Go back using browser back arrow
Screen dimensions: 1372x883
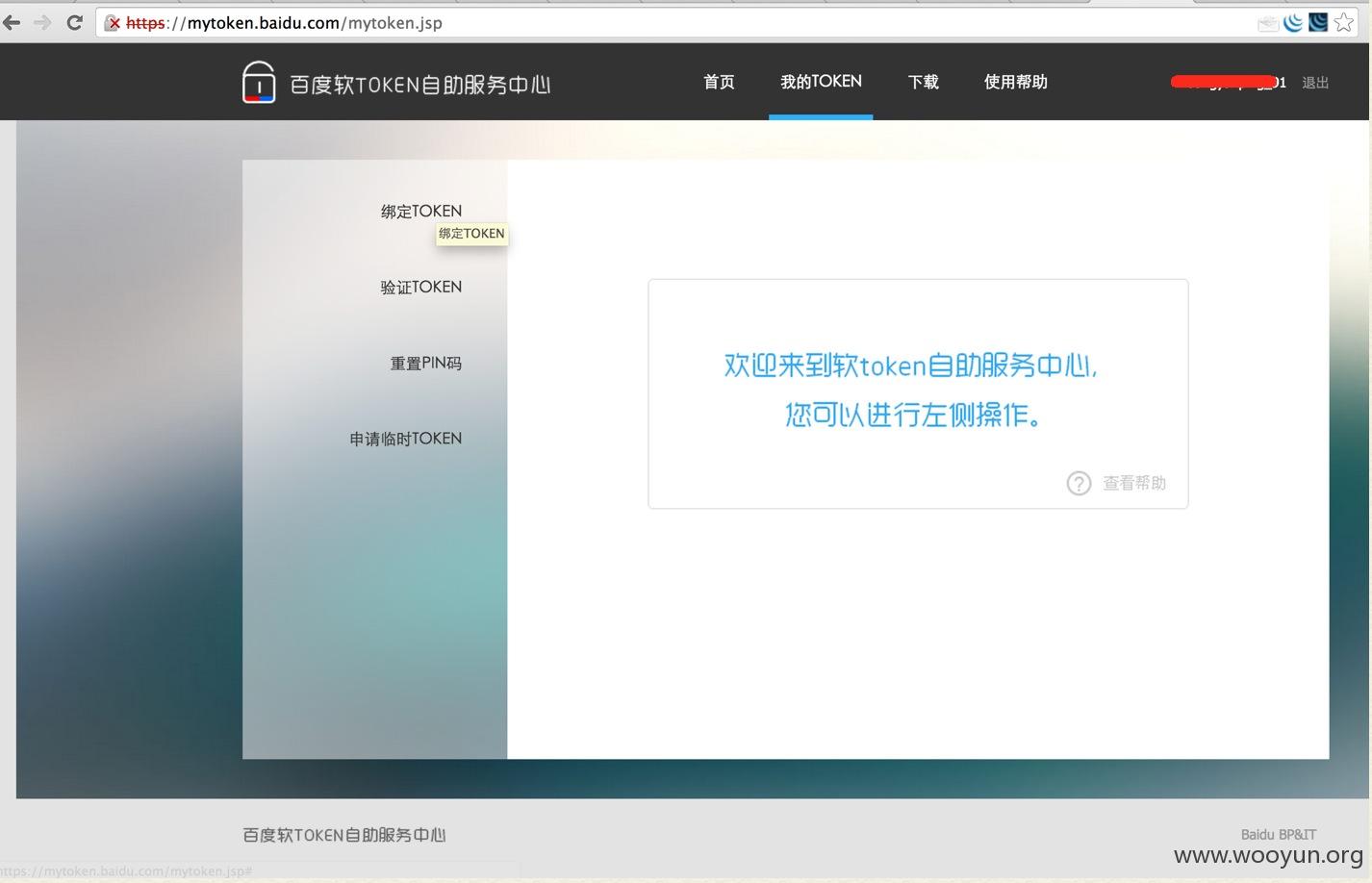(12, 22)
